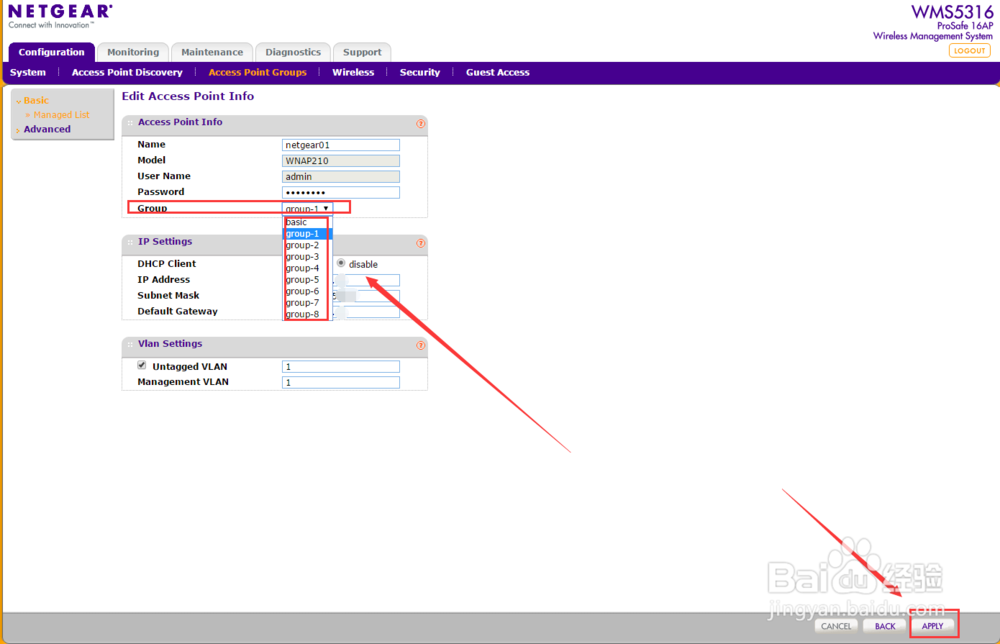Switch to the Monitoring tab
Viewport: 1000px width, 644px height.
tap(133, 52)
